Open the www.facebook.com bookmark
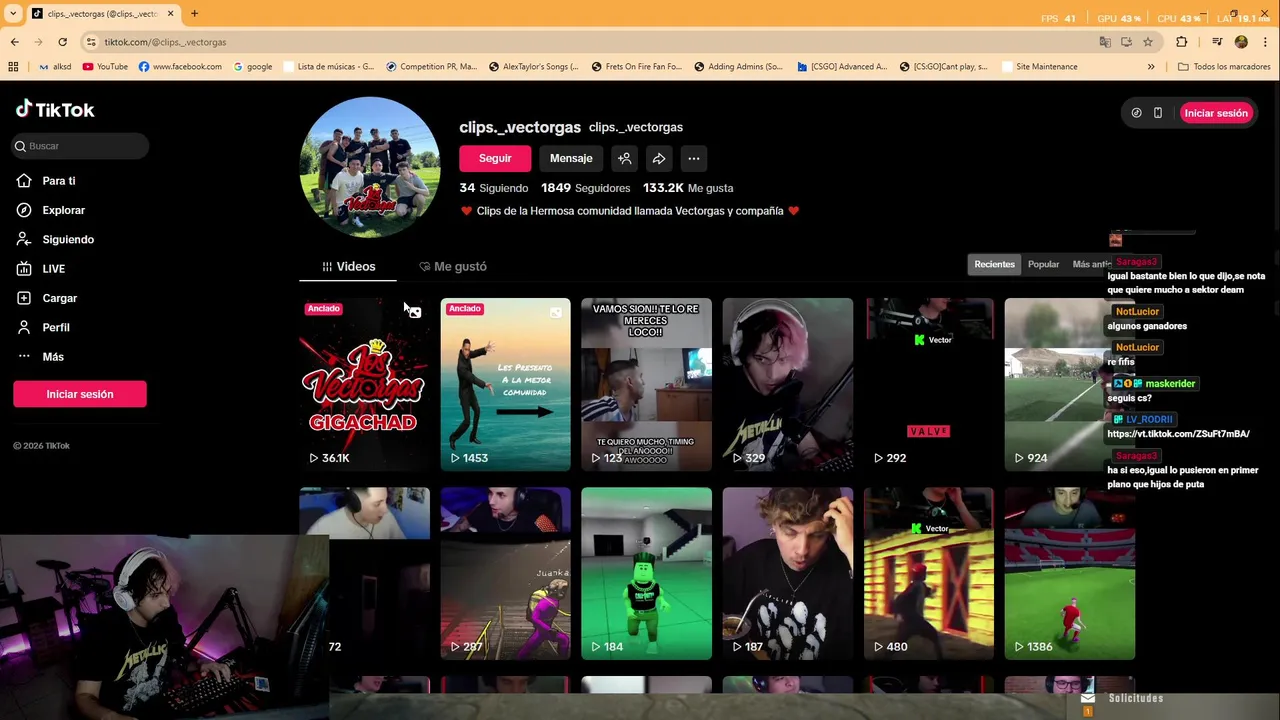 (x=180, y=67)
